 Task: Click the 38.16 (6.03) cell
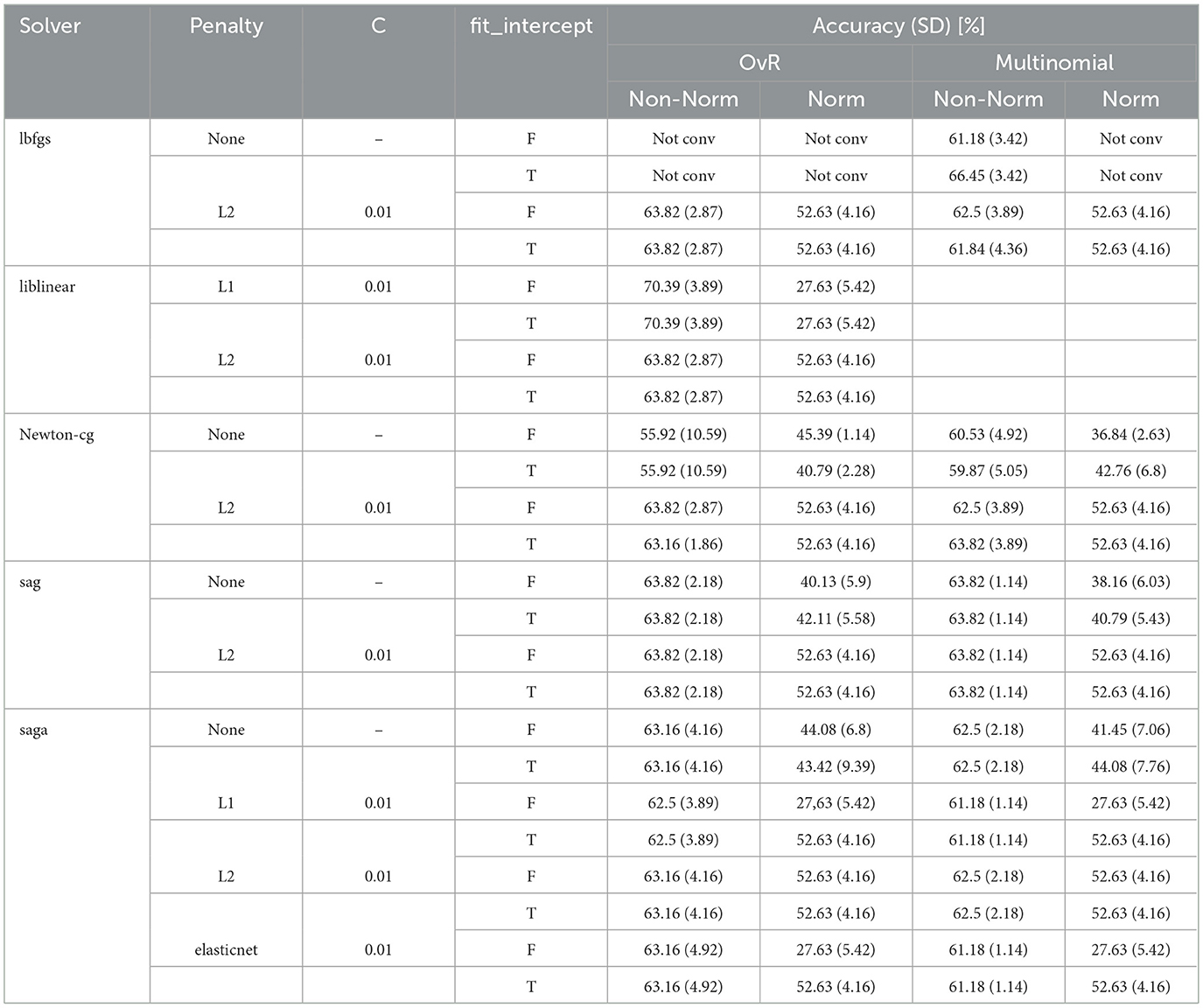[1130, 583]
